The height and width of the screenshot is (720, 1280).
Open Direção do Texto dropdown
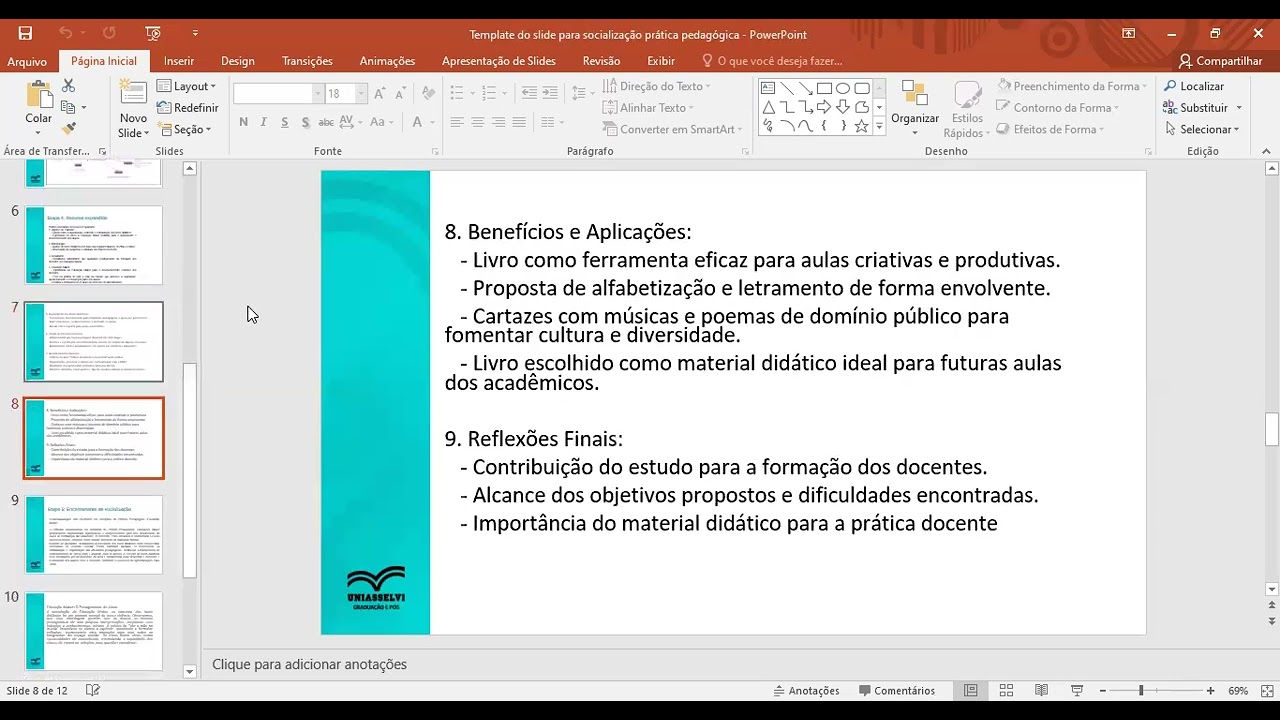click(x=656, y=86)
